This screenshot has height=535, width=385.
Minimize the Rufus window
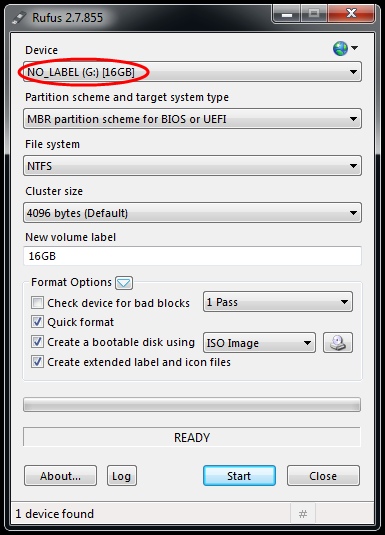[287, 14]
